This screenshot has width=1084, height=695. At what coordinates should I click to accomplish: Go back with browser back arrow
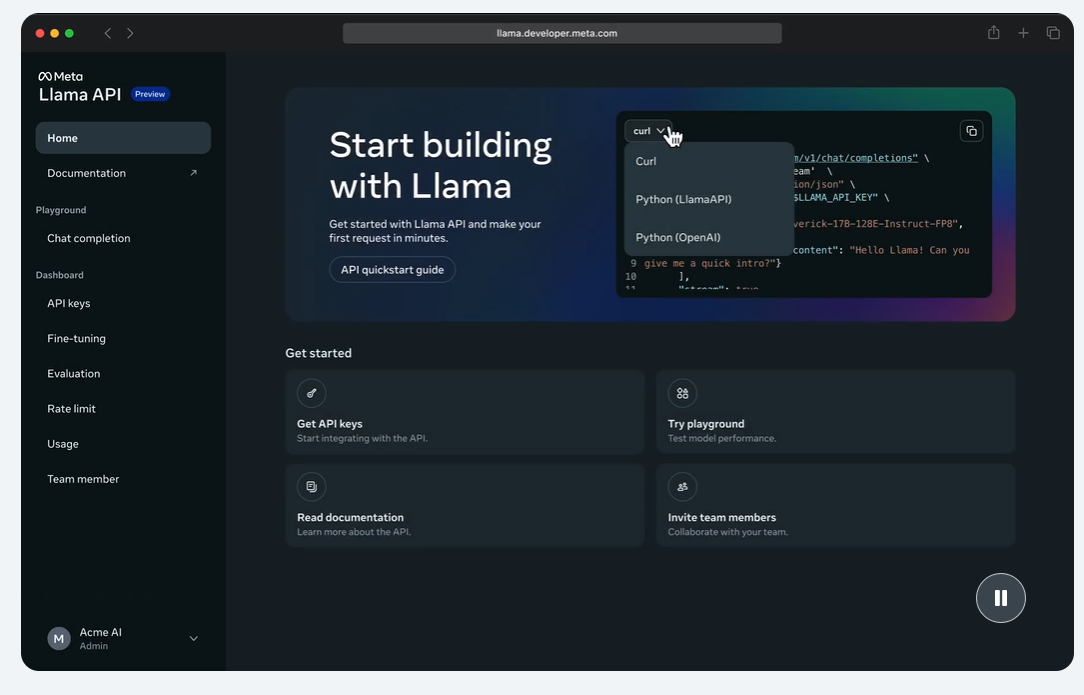[108, 33]
